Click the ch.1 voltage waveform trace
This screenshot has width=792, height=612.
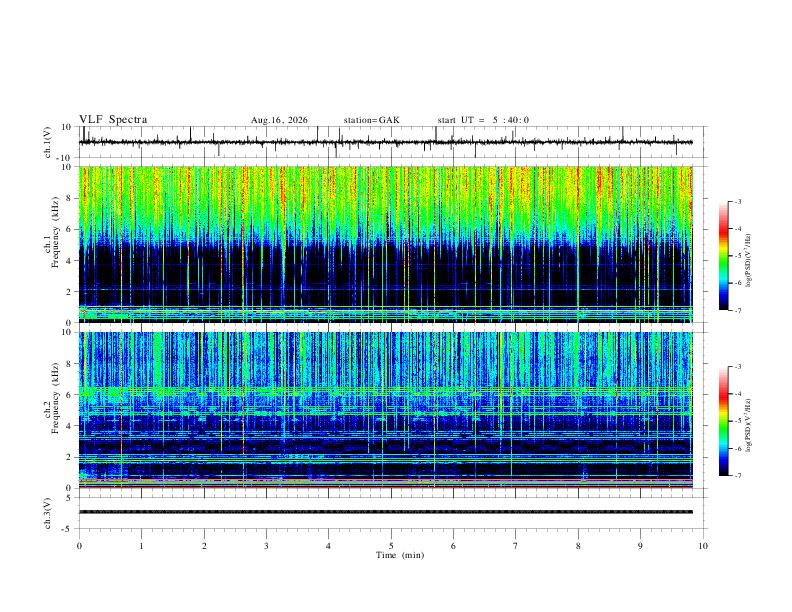click(386, 142)
